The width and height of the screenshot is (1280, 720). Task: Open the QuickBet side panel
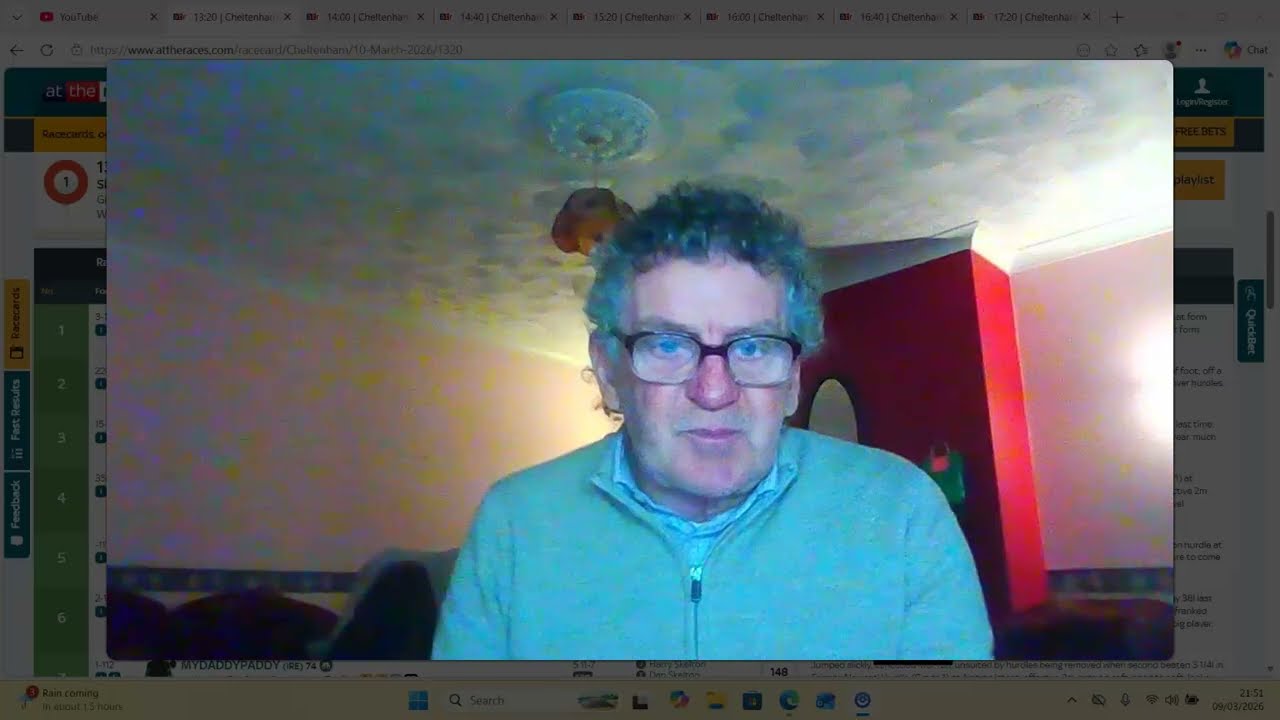(1250, 320)
